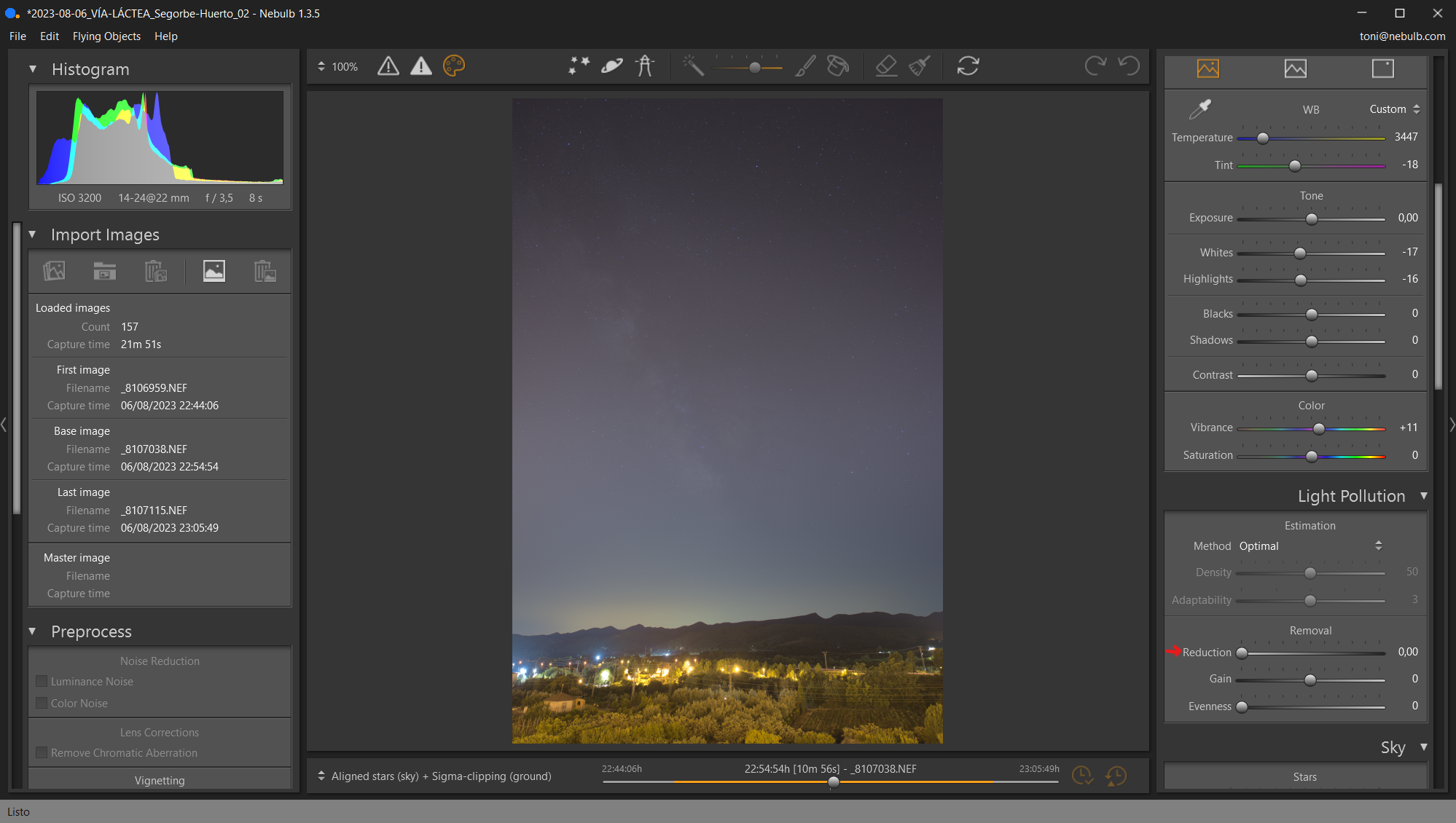Image resolution: width=1456 pixels, height=823 pixels.
Task: Select the planet tool icon
Action: tap(612, 66)
